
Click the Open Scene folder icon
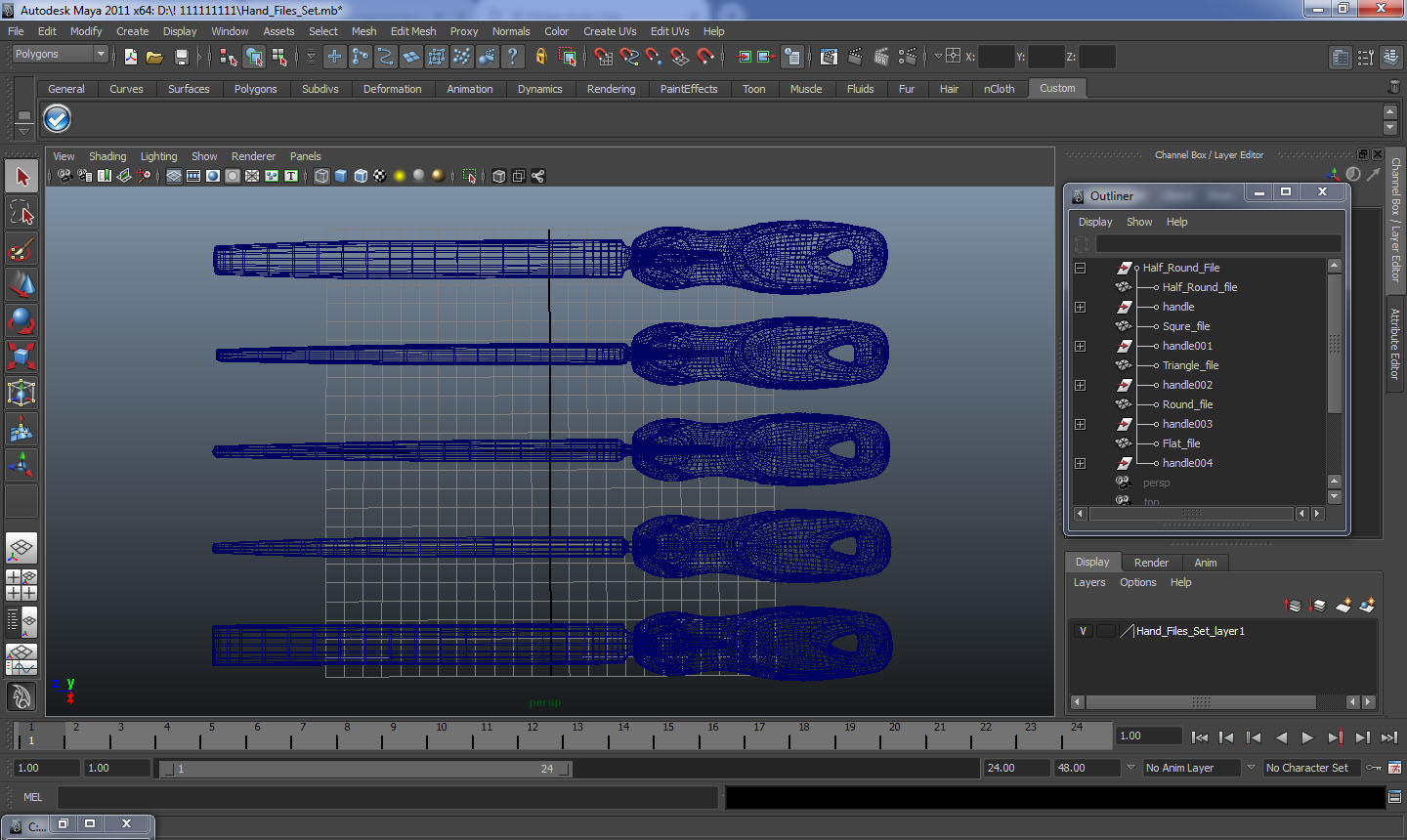[x=154, y=57]
